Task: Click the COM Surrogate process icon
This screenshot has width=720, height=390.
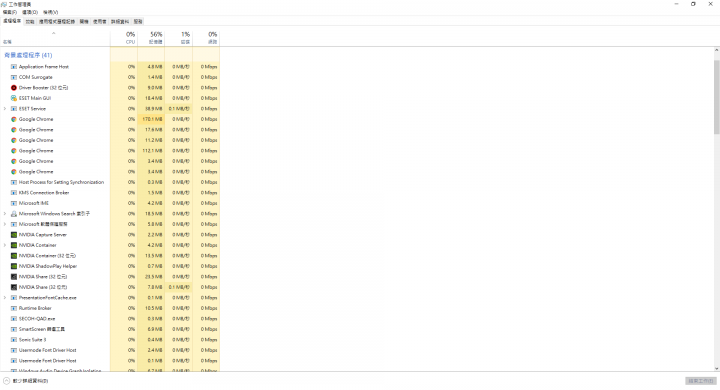Action: point(14,77)
